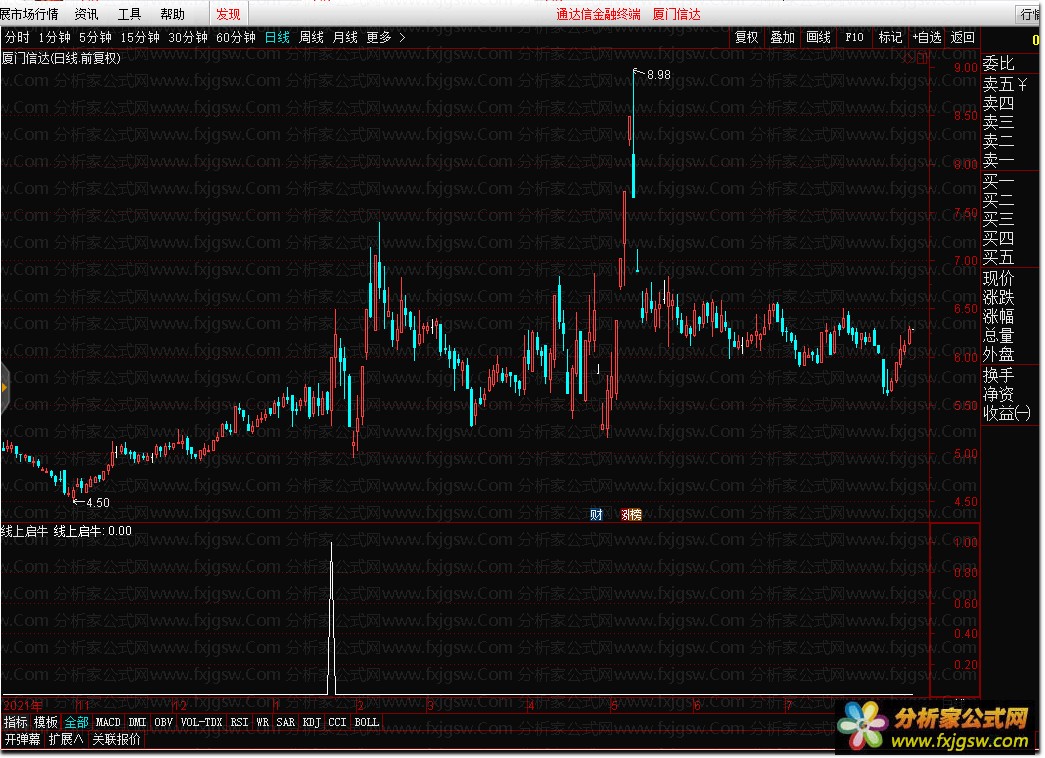Click the 现价 row in quote panel
The image size is (1045, 758).
pos(998,278)
